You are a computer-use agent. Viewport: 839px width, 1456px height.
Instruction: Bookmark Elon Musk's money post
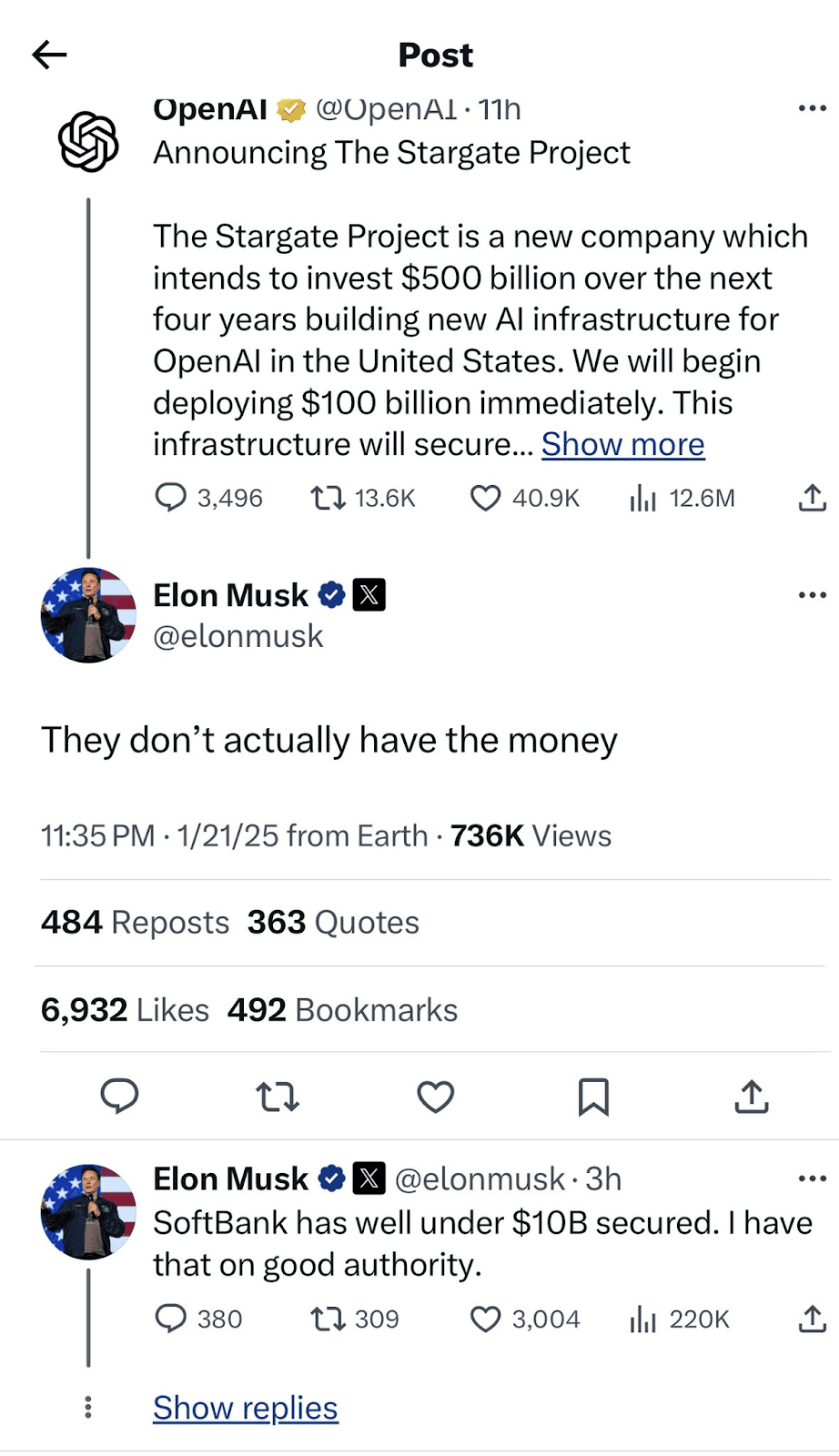point(594,1097)
